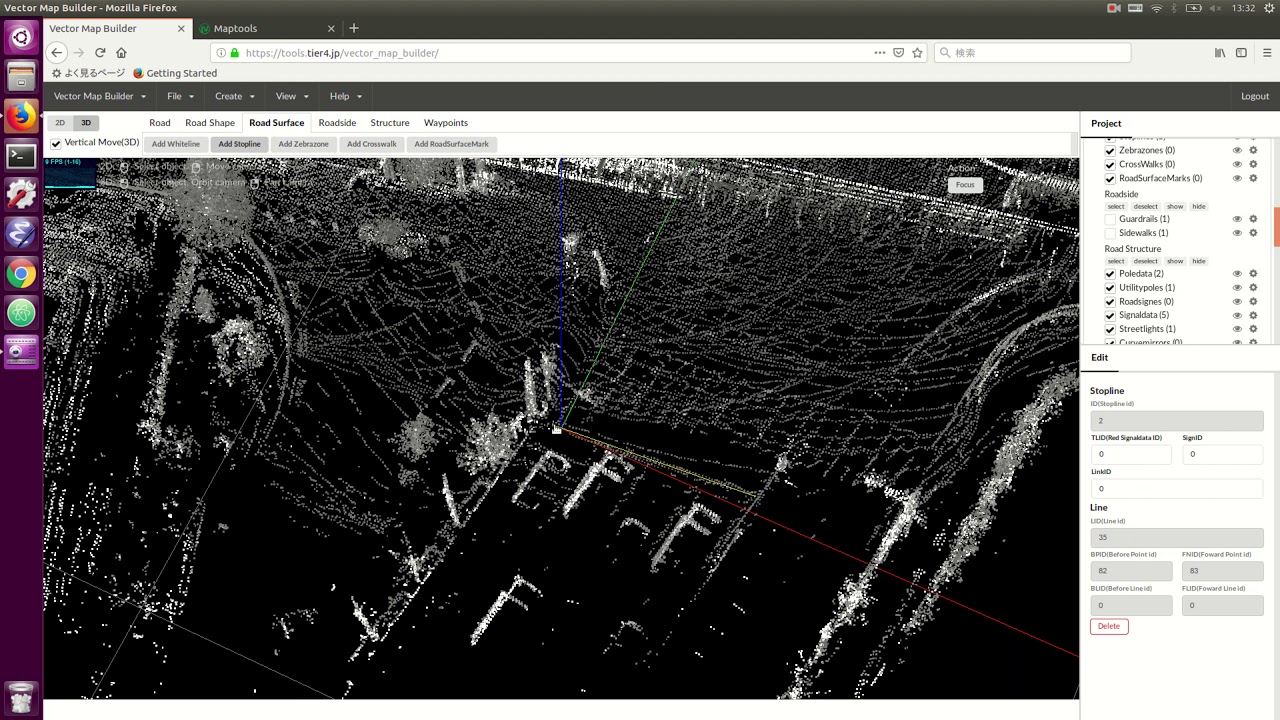Open gear settings for Zebrazones
Viewport: 1280px width, 720px height.
(x=1253, y=150)
